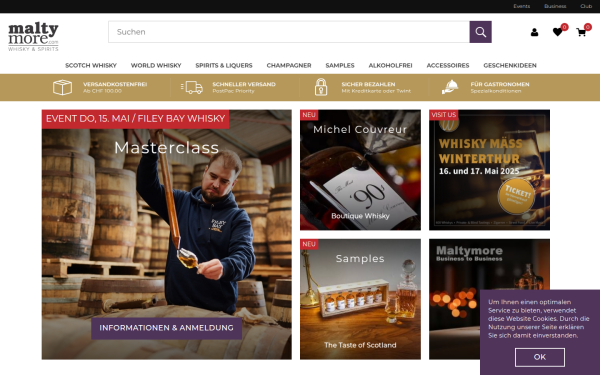Viewport: 600px width, 375px height.
Task: Click the Informationen & Anmeldung button
Action: click(x=166, y=328)
